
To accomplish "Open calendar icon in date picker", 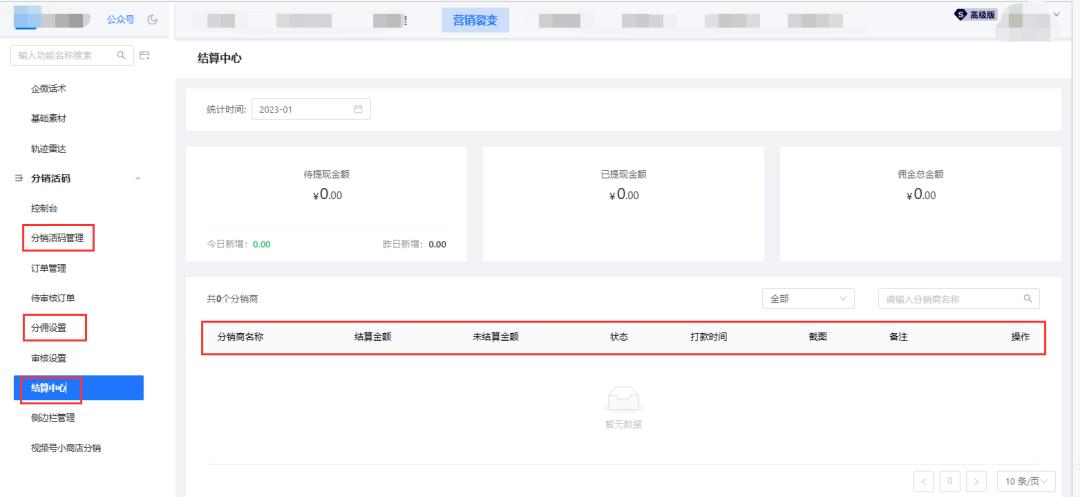I will (x=358, y=109).
